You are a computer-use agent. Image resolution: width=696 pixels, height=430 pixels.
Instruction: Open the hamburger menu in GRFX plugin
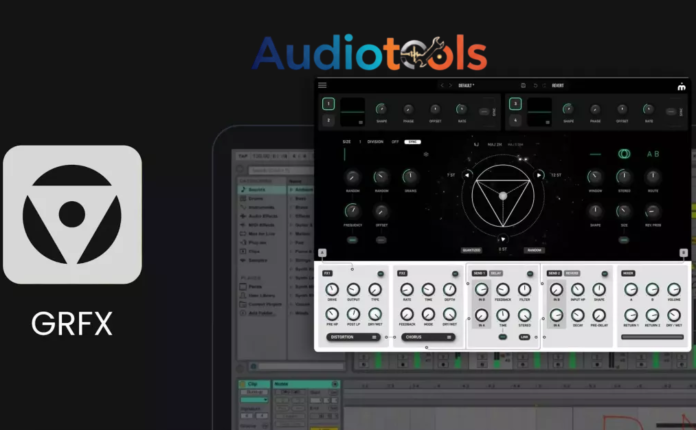pyautogui.click(x=323, y=85)
